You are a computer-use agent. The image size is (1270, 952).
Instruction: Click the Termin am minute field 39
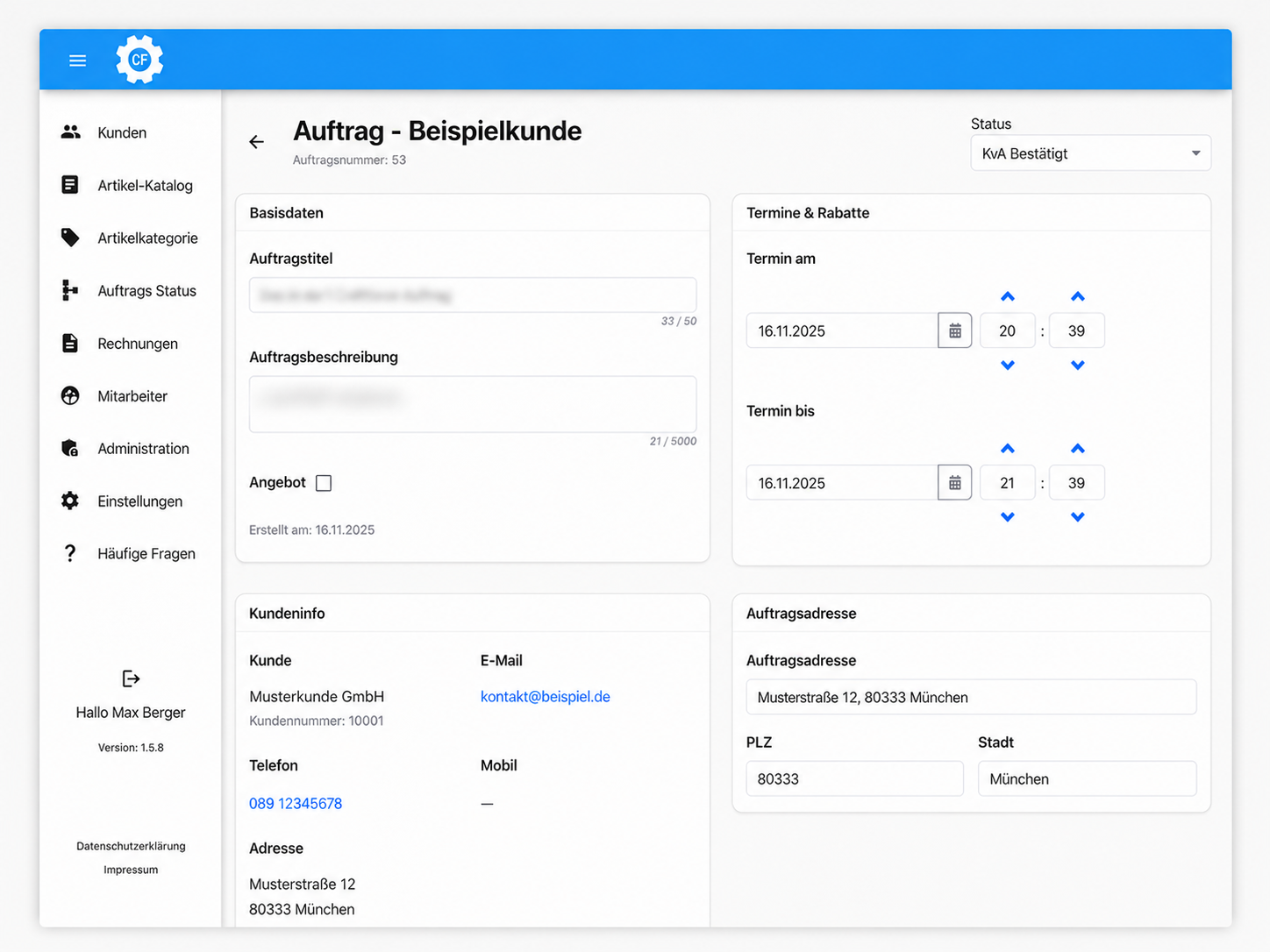(1077, 330)
